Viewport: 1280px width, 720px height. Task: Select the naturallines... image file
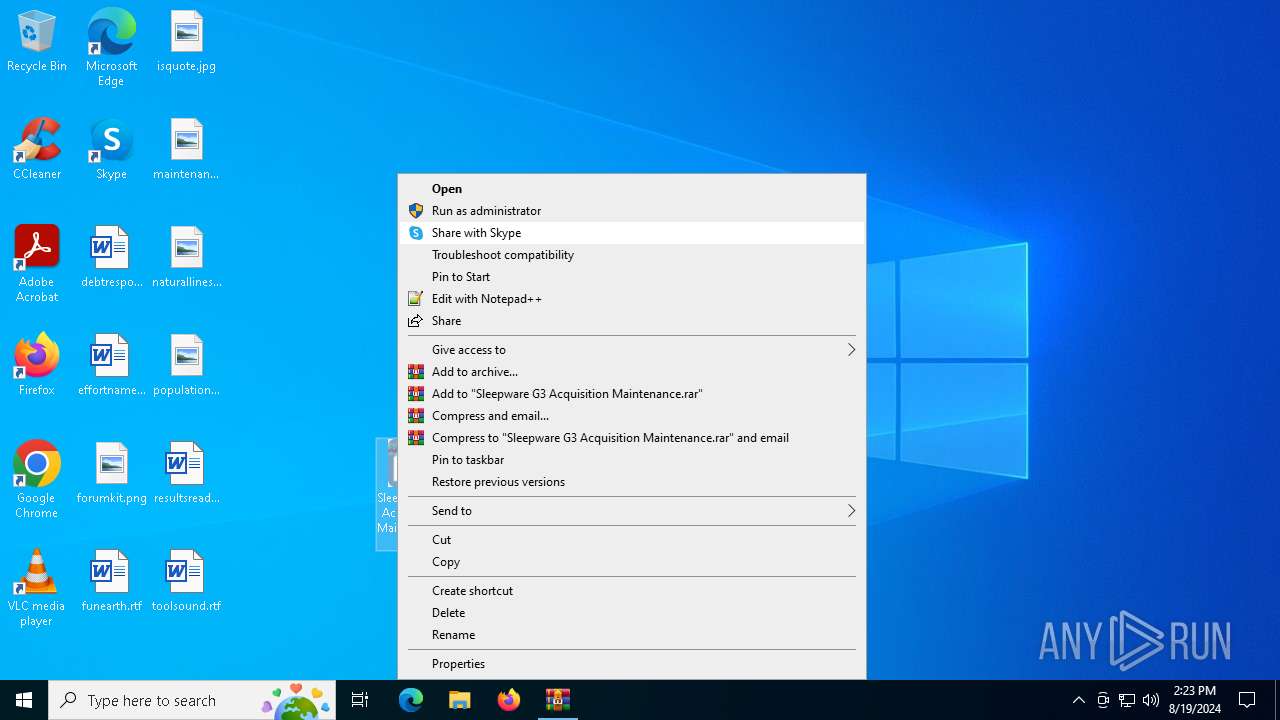pyautogui.click(x=186, y=258)
